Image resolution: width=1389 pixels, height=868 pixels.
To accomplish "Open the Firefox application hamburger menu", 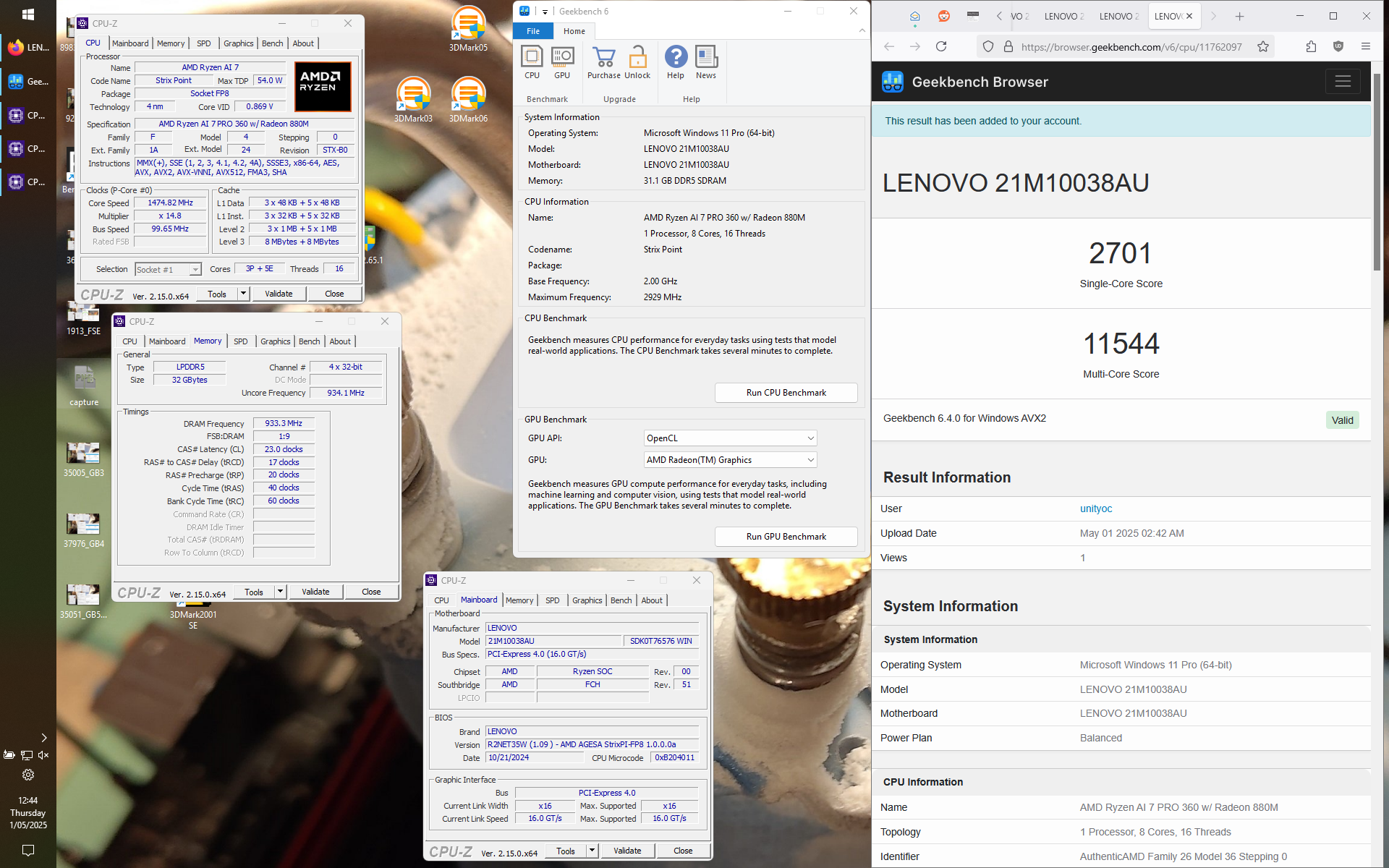I will [x=1366, y=46].
